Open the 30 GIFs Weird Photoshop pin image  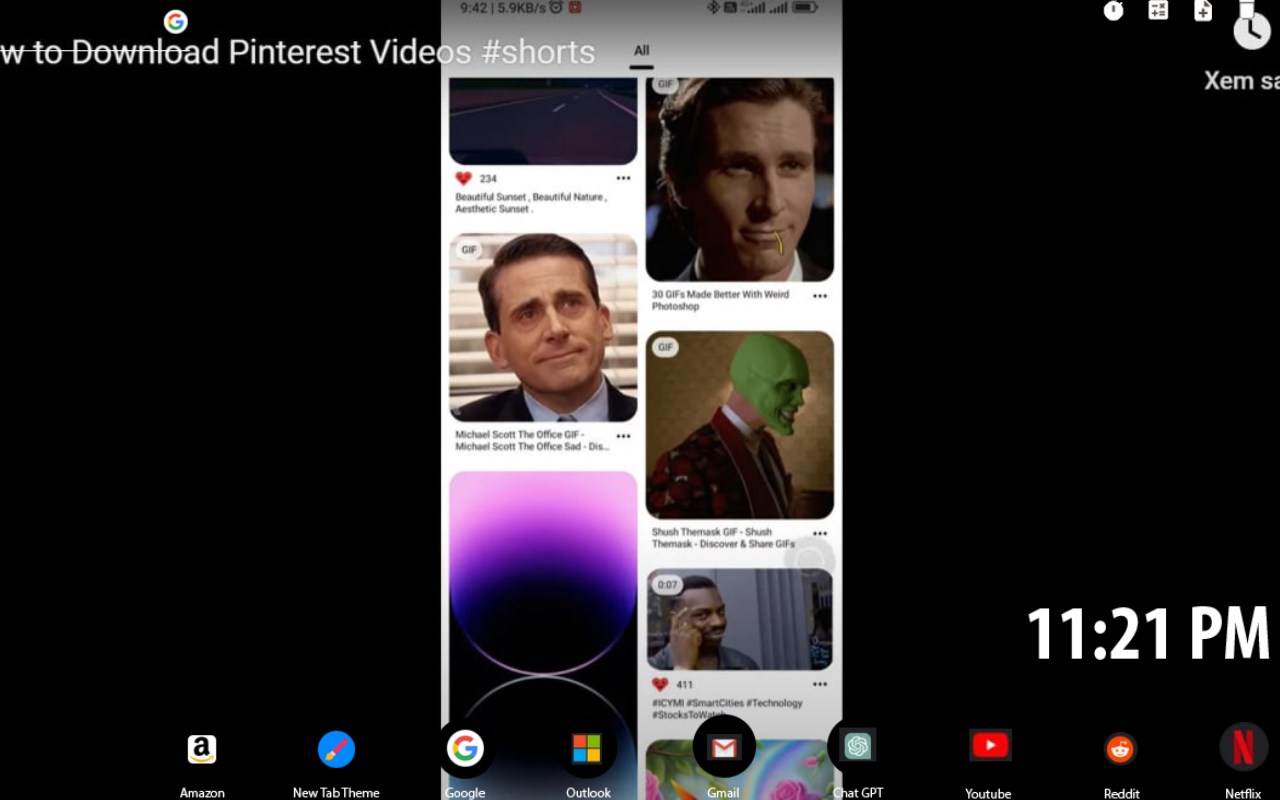740,179
